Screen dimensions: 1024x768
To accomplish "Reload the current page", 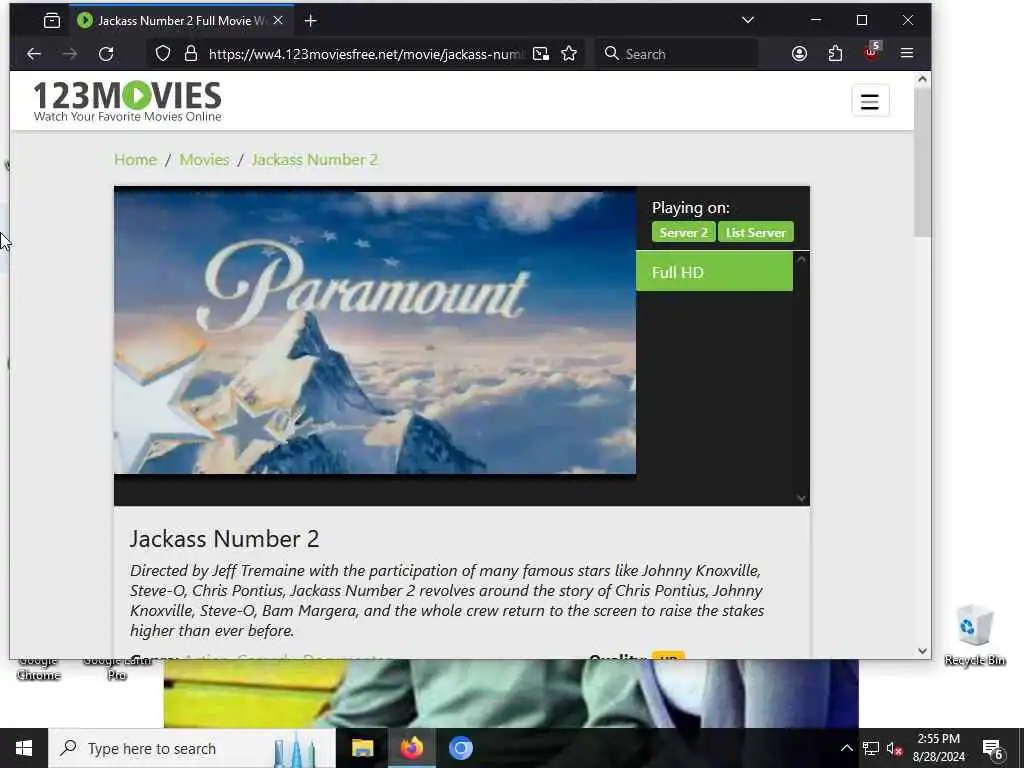I will 106,54.
